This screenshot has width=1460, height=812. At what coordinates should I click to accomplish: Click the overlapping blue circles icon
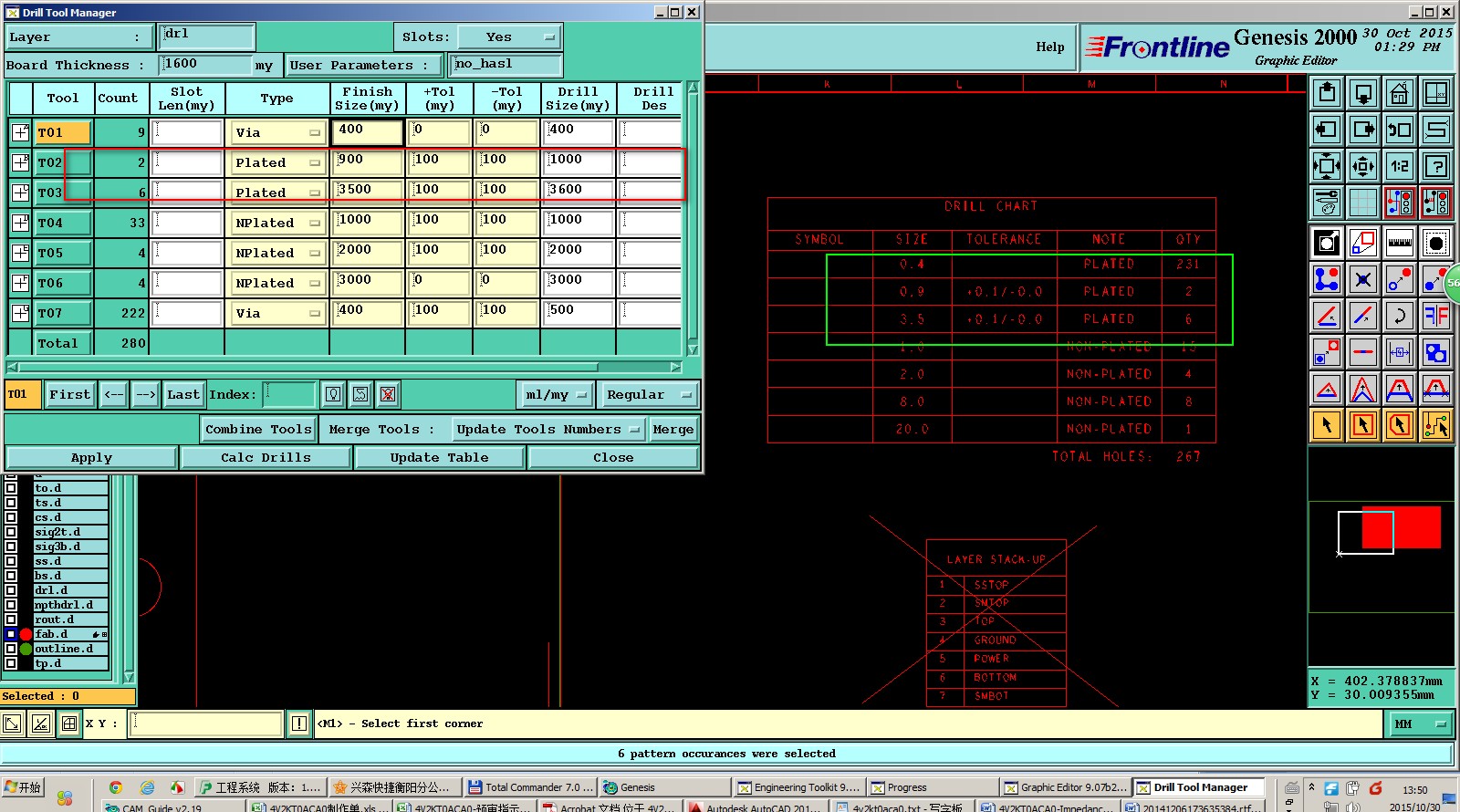1436,352
